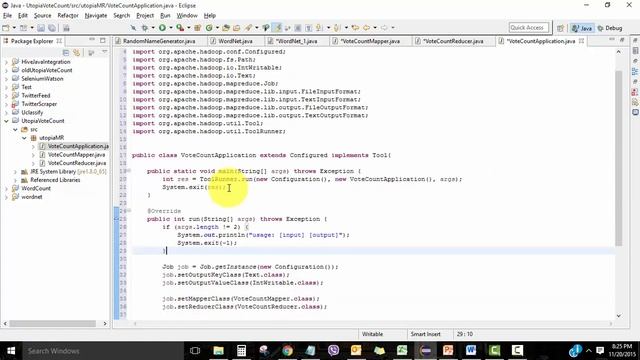This screenshot has width=640, height=360.
Task: Run the program with the green Run button
Action: pyautogui.click(x=162, y=28)
